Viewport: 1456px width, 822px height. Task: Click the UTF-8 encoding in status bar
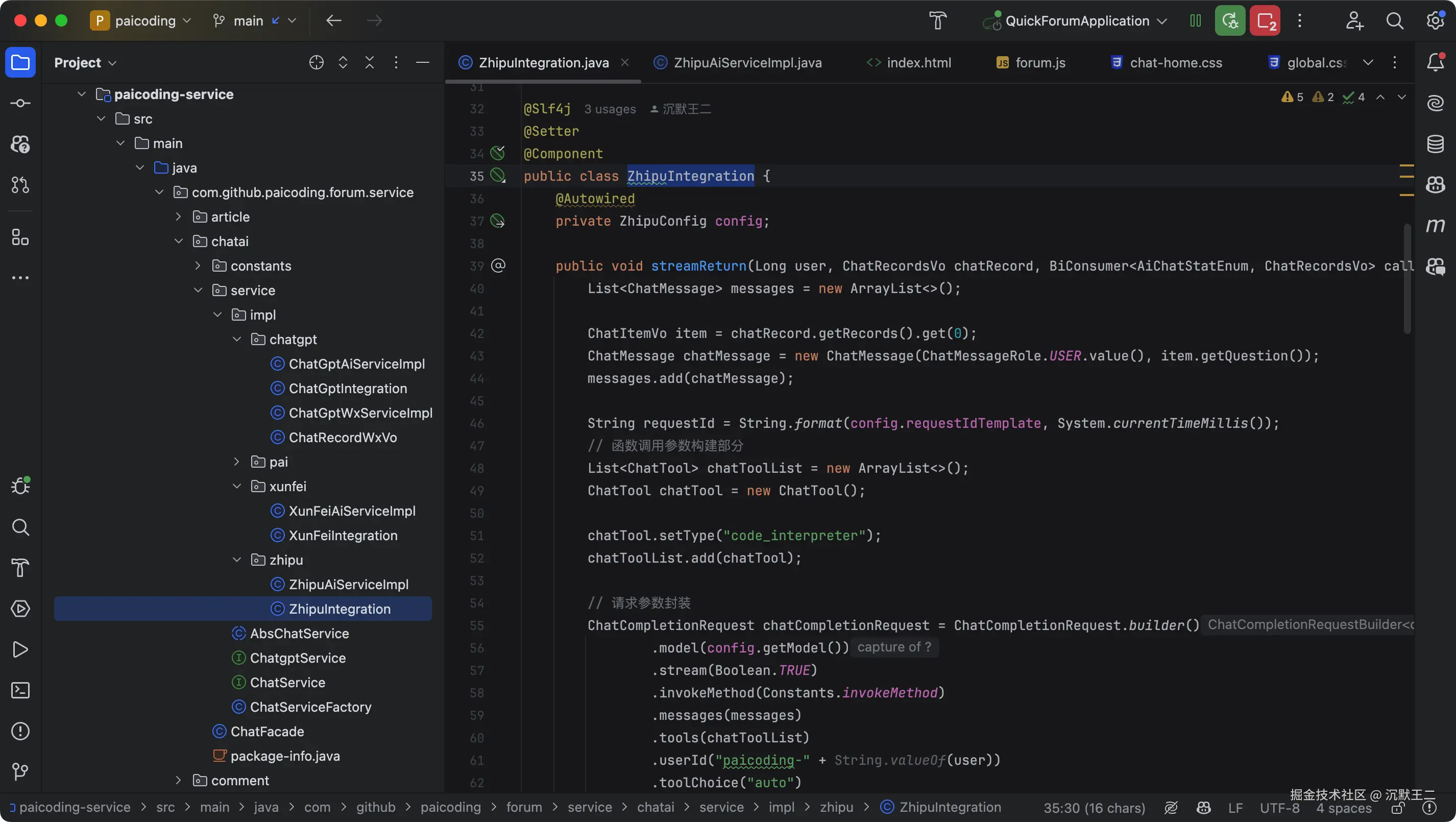[x=1280, y=808]
